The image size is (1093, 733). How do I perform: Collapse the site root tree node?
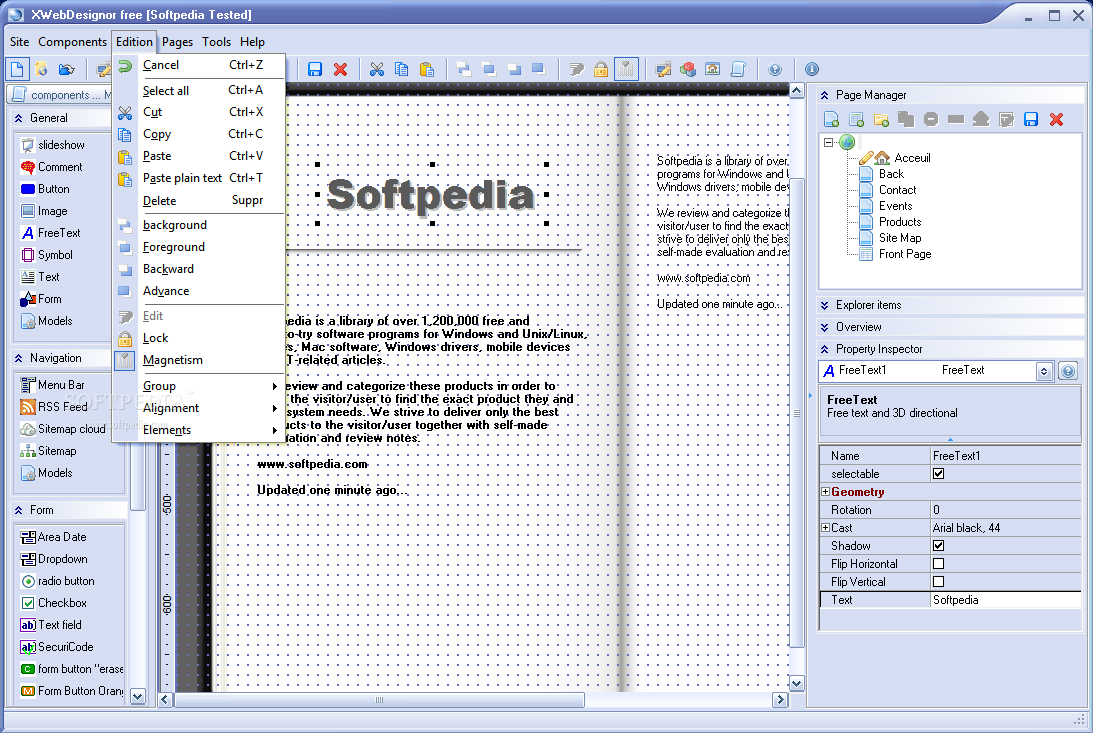828,142
